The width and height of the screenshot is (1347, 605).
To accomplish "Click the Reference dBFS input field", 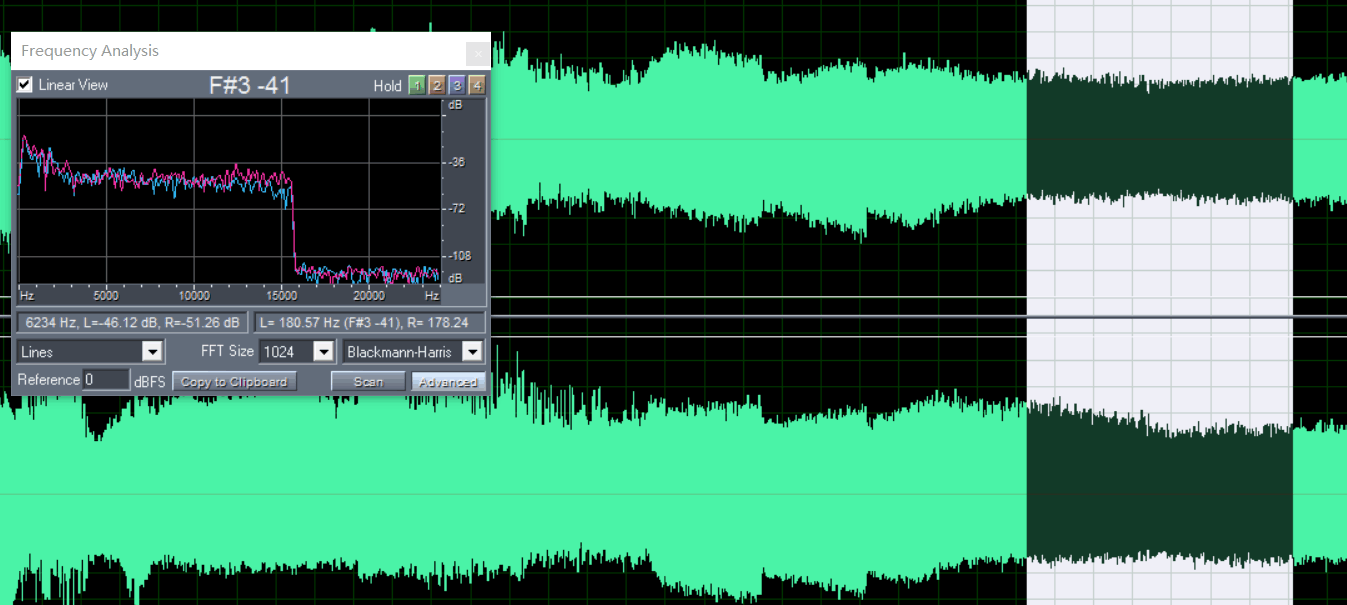I will (106, 380).
